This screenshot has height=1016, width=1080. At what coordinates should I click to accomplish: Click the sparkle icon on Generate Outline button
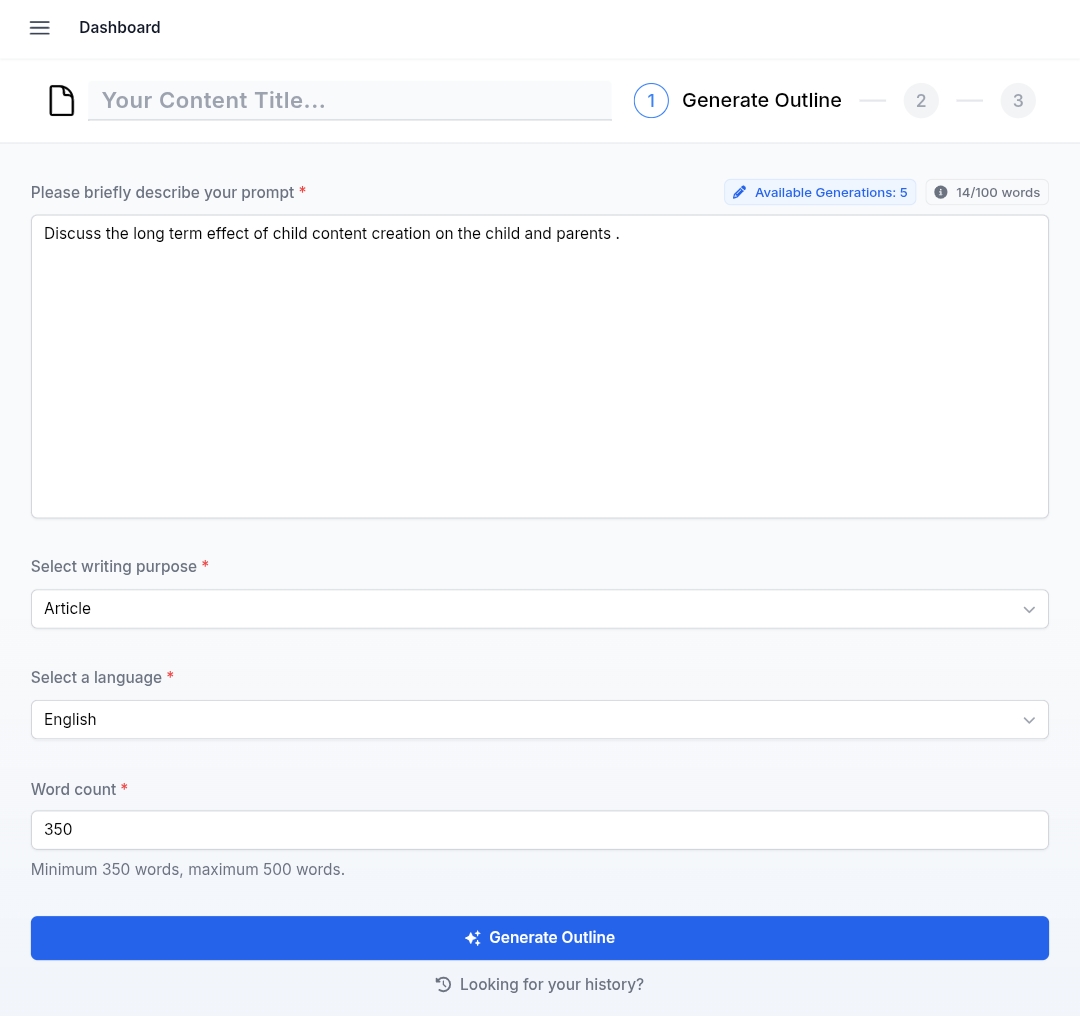(x=472, y=937)
